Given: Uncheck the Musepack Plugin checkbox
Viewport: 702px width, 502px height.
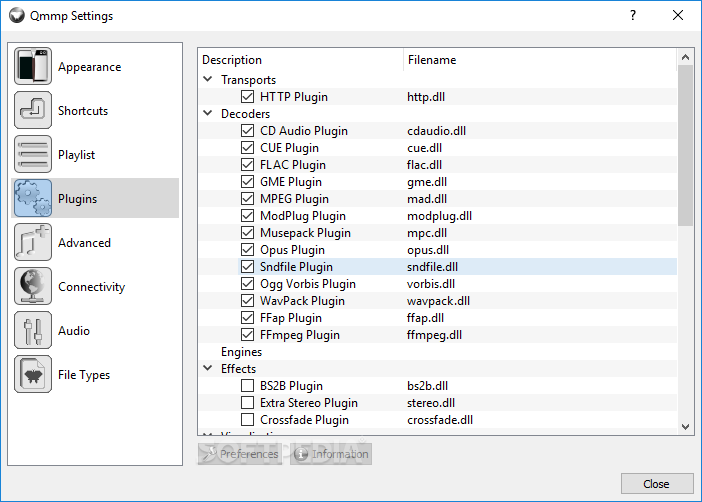Looking at the screenshot, I should [x=247, y=233].
